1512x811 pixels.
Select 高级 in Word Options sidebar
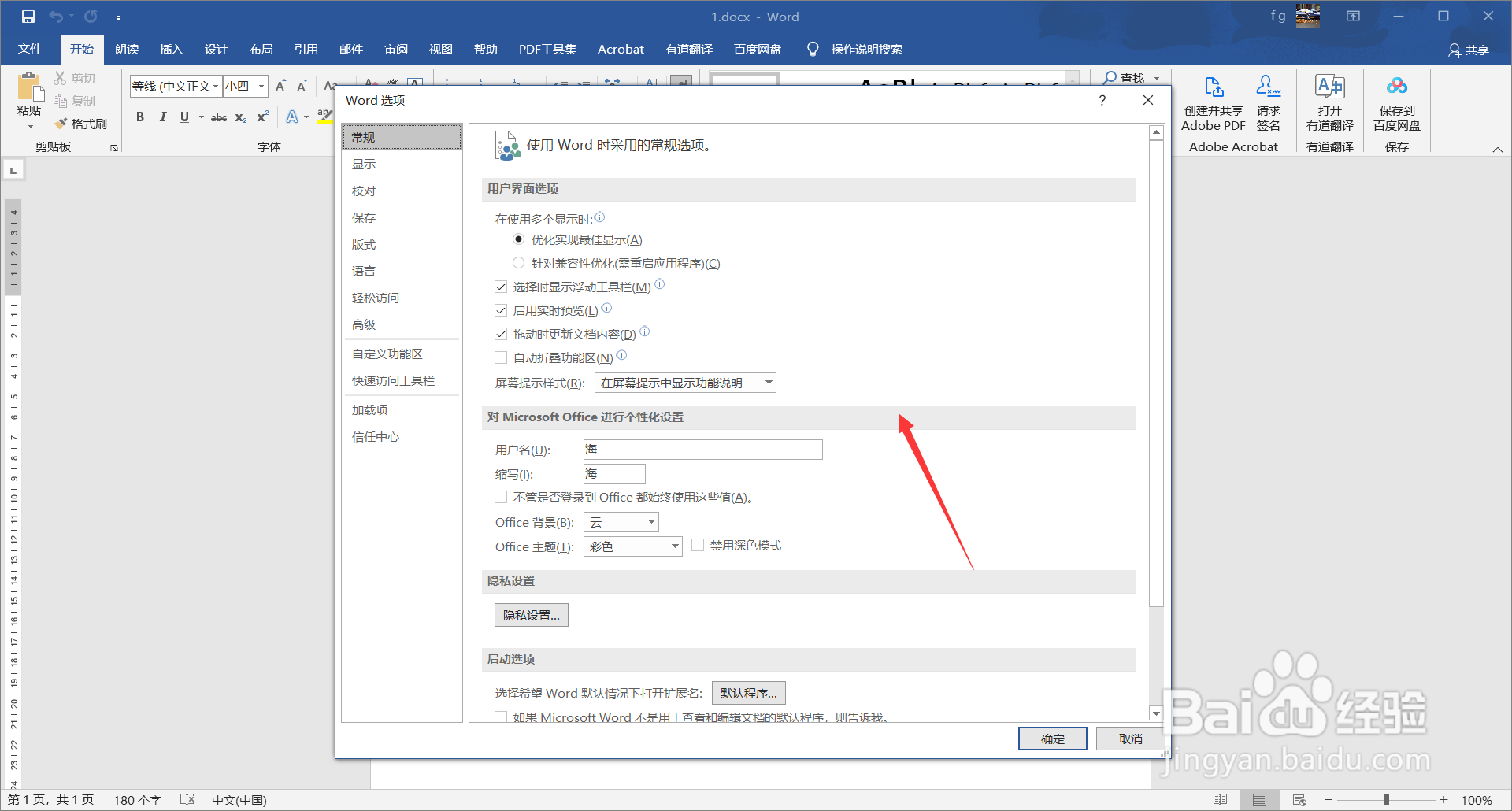tap(402, 324)
